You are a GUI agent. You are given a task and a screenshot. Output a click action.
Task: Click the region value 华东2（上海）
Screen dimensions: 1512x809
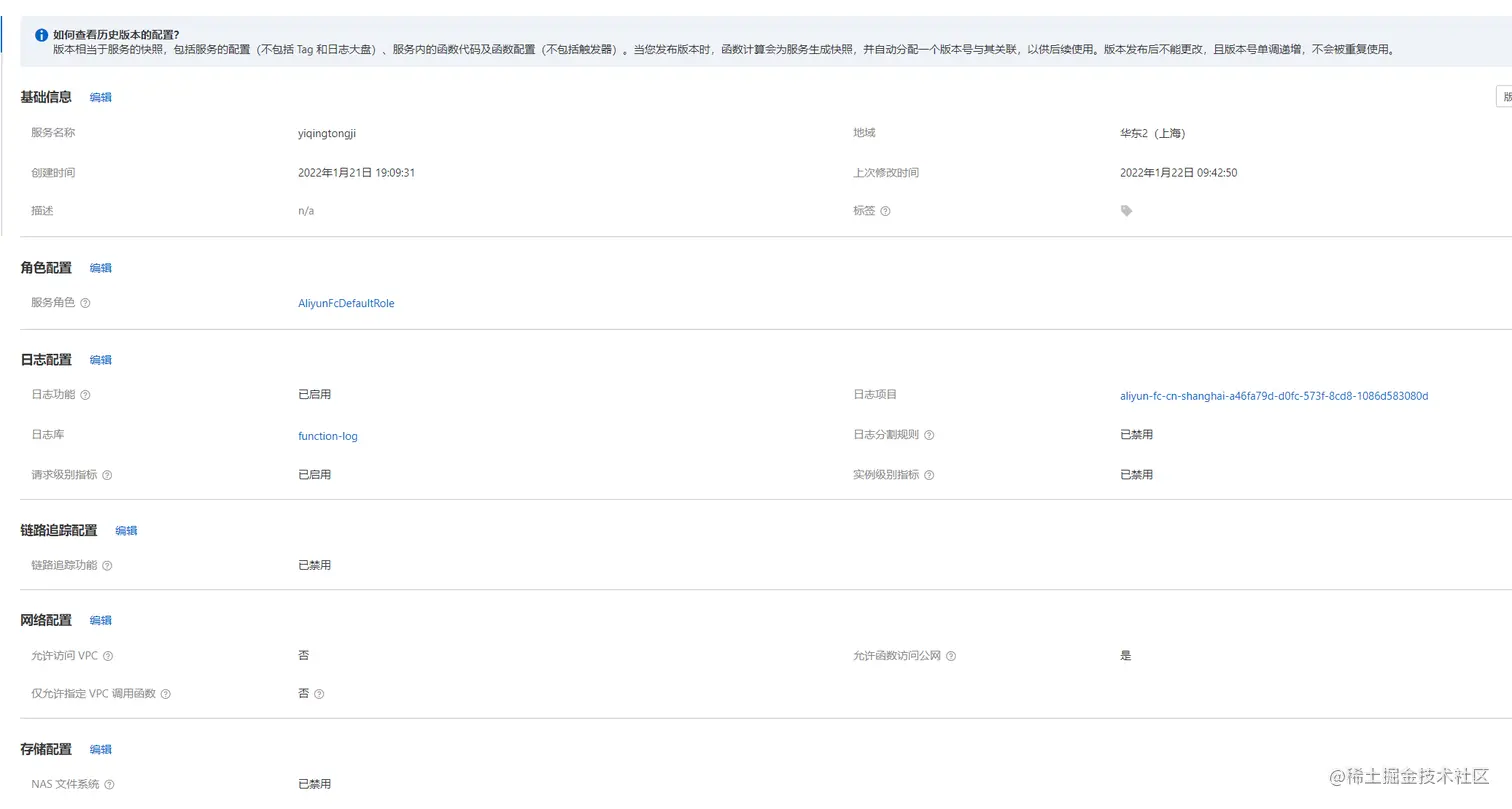click(x=1153, y=133)
